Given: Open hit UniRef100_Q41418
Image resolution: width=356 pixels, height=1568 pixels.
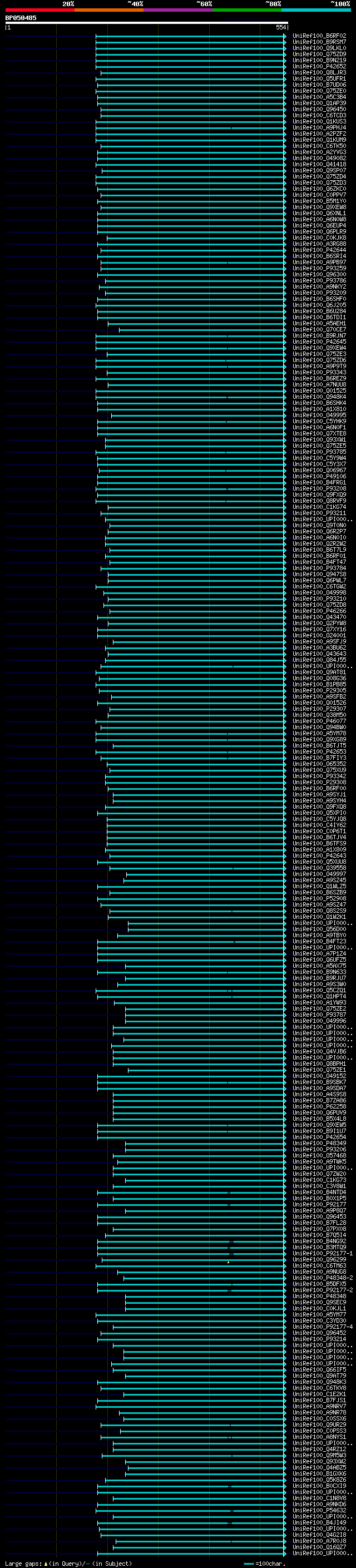Looking at the screenshot, I should tap(319, 164).
